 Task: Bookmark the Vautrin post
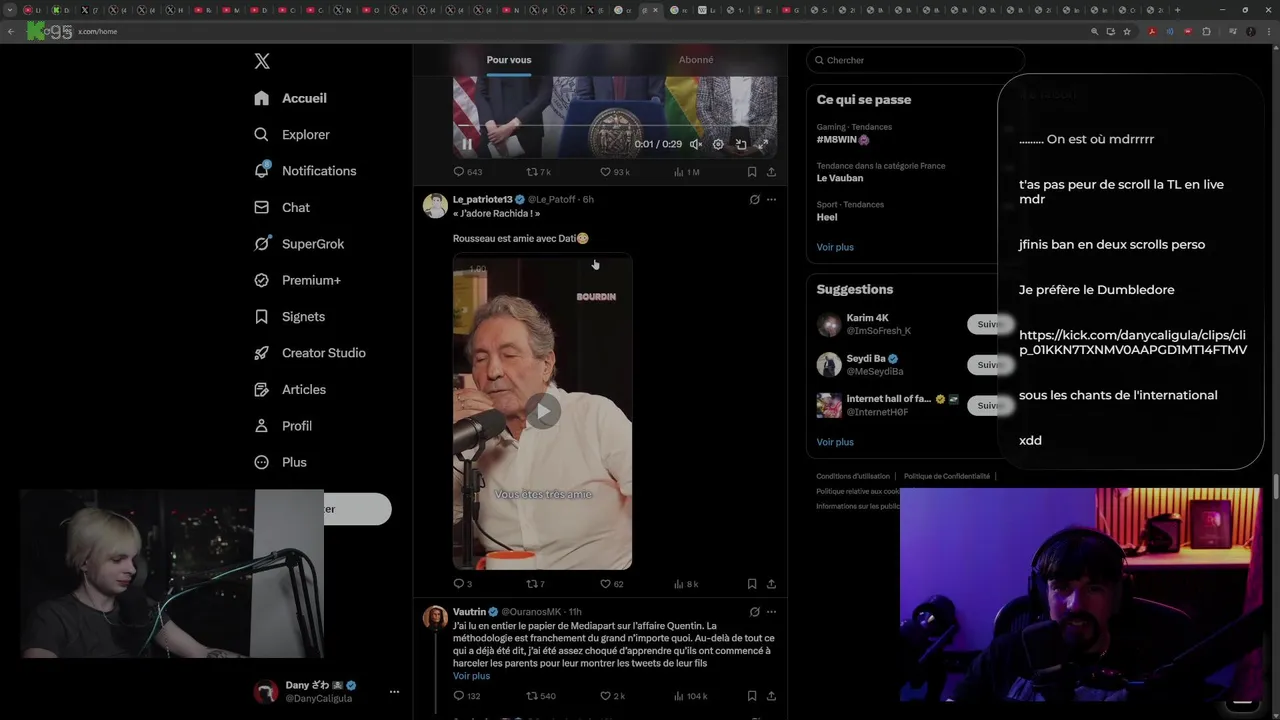point(752,696)
